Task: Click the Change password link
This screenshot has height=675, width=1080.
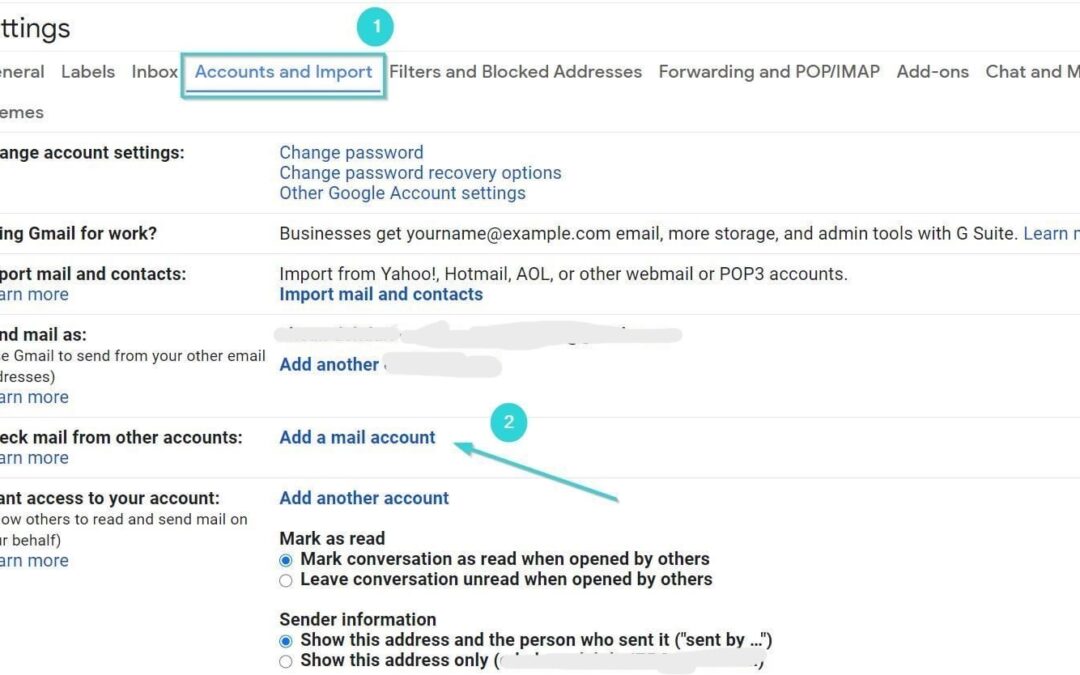Action: pyautogui.click(x=351, y=153)
